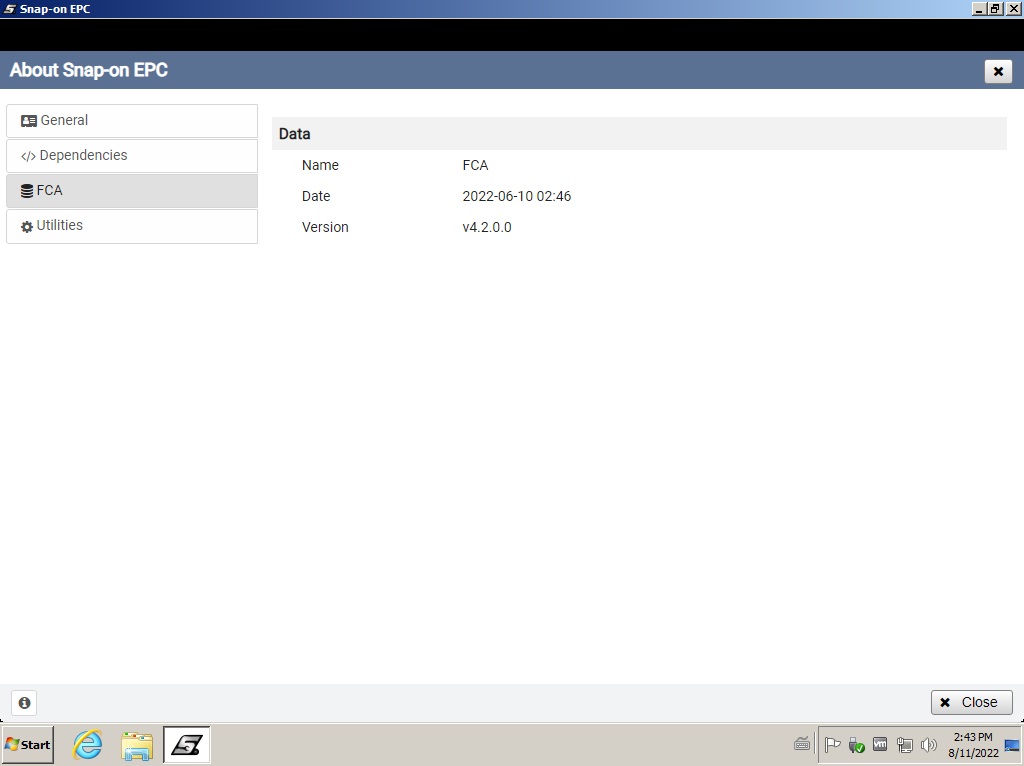Click the Safely Remove Hardware tray icon
The height and width of the screenshot is (766, 1024).
pos(856,744)
